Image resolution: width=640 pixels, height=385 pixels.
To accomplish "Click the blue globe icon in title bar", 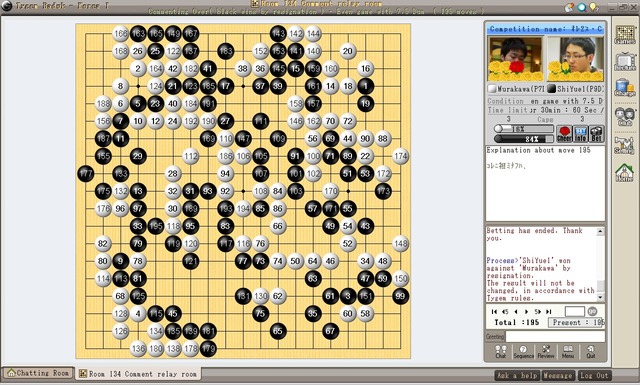I will 582,7.
